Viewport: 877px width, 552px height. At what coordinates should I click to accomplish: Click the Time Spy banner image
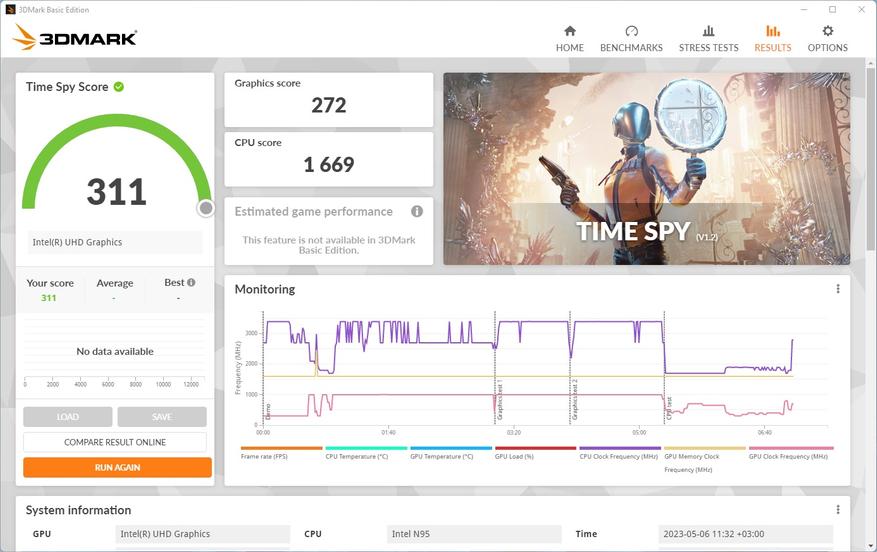647,168
